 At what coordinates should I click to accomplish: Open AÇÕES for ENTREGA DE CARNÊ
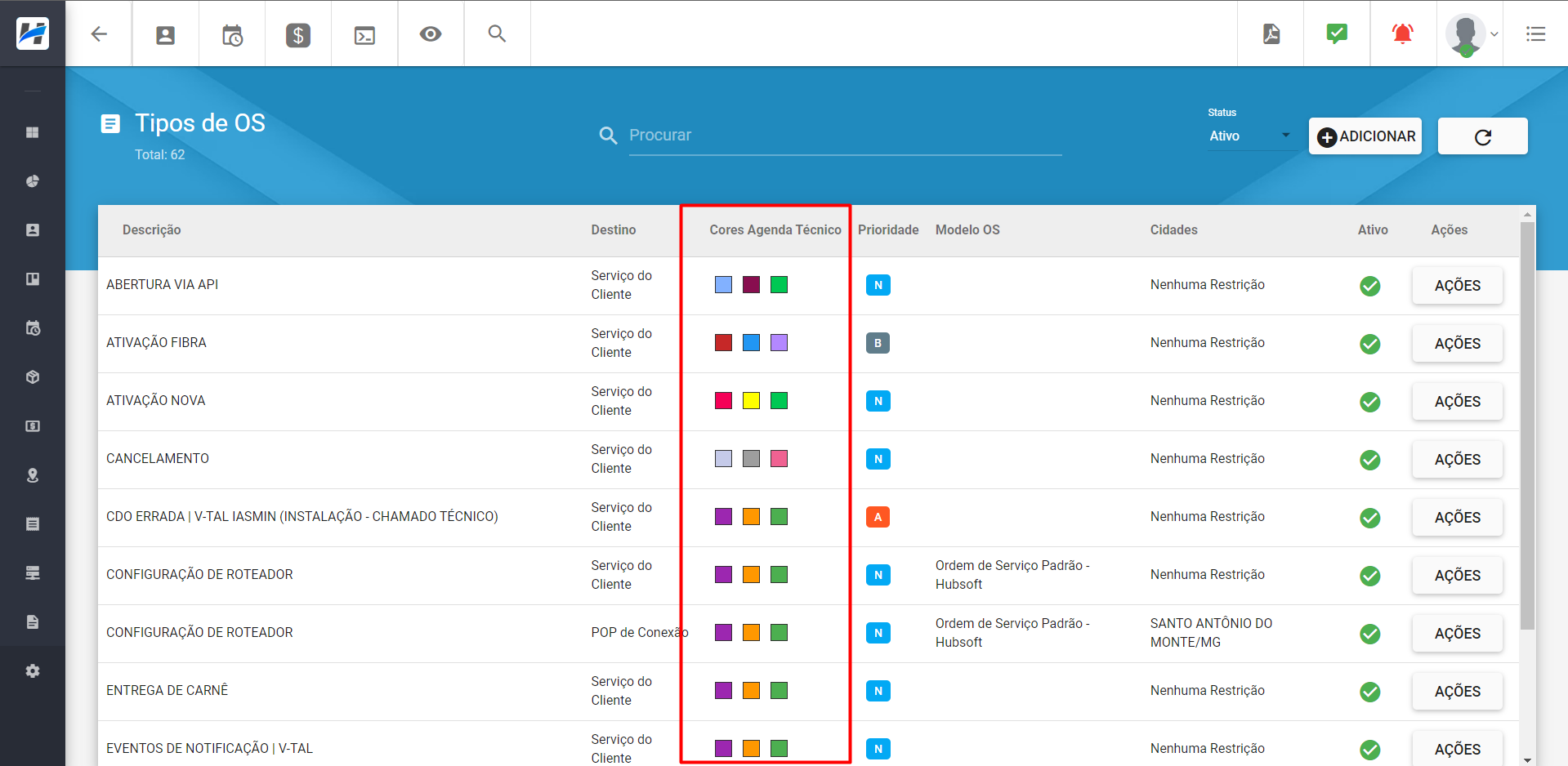[1457, 692]
